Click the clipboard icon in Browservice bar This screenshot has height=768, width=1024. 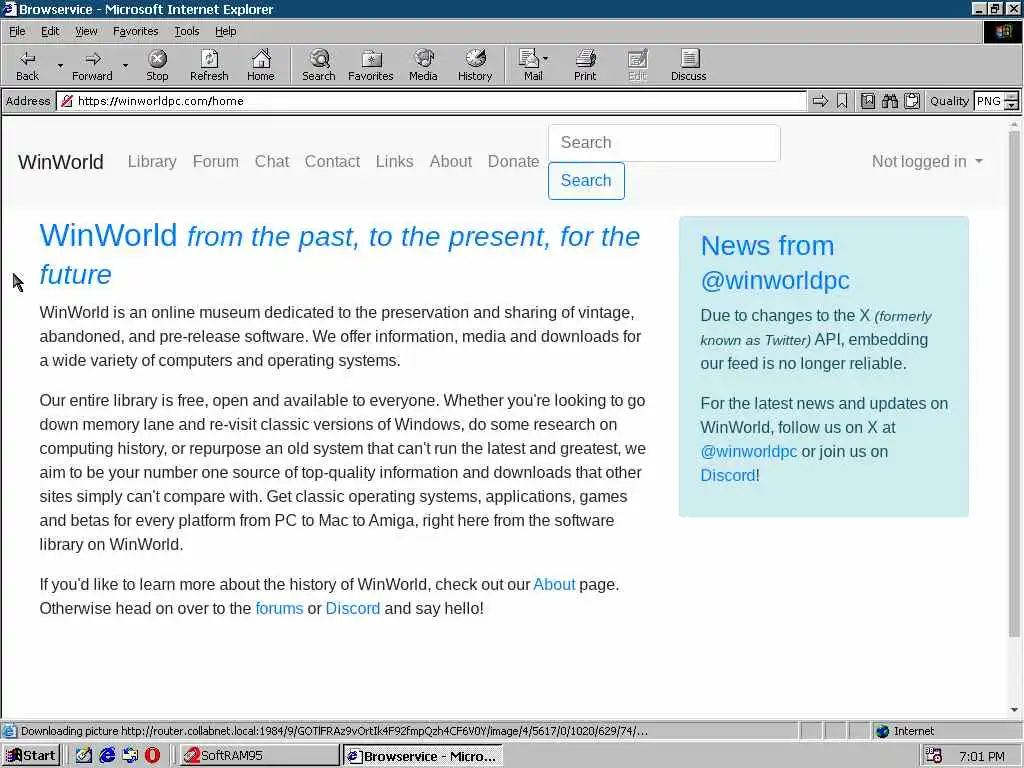click(x=912, y=101)
